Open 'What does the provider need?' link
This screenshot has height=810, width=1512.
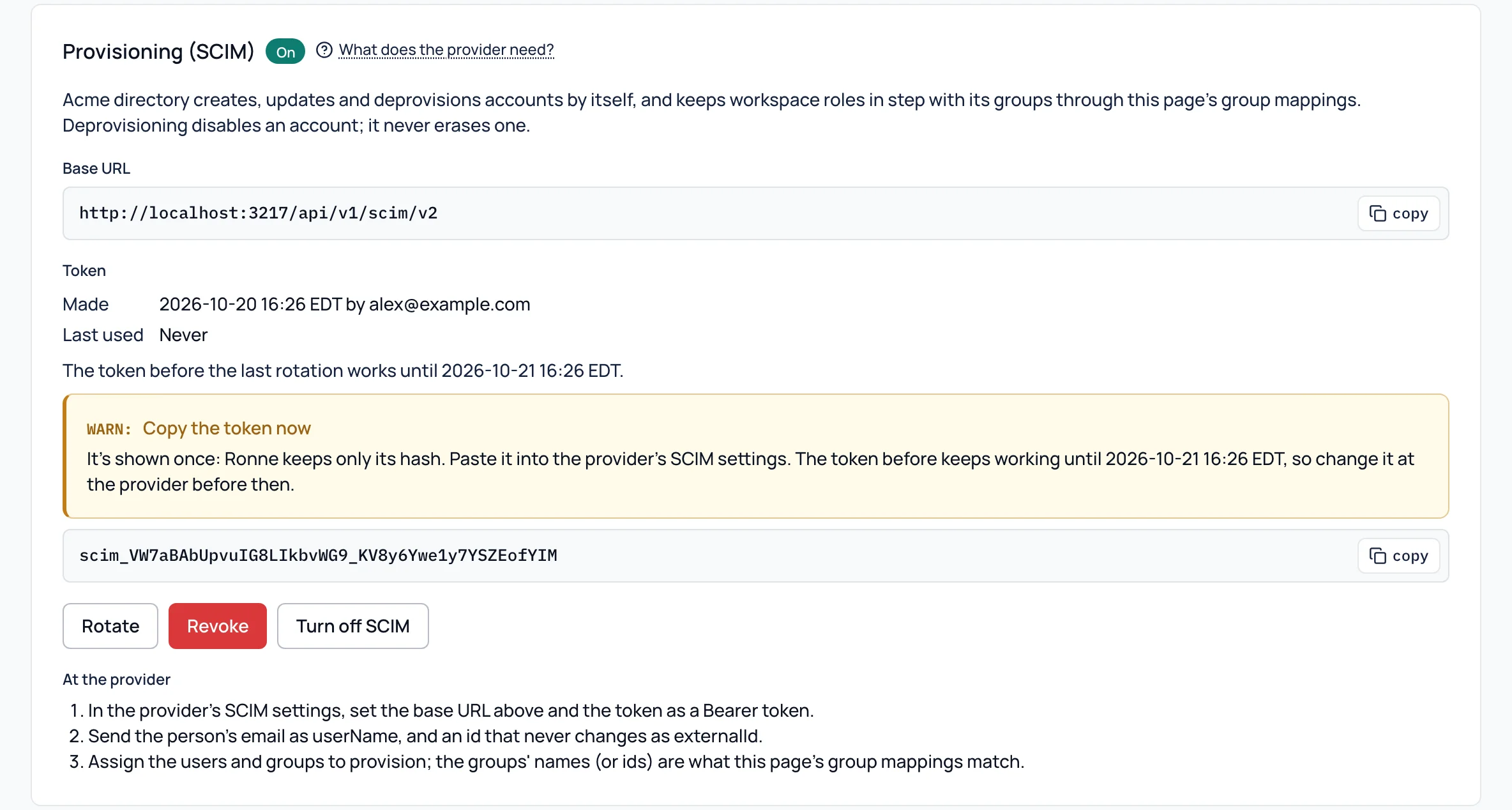click(x=446, y=50)
